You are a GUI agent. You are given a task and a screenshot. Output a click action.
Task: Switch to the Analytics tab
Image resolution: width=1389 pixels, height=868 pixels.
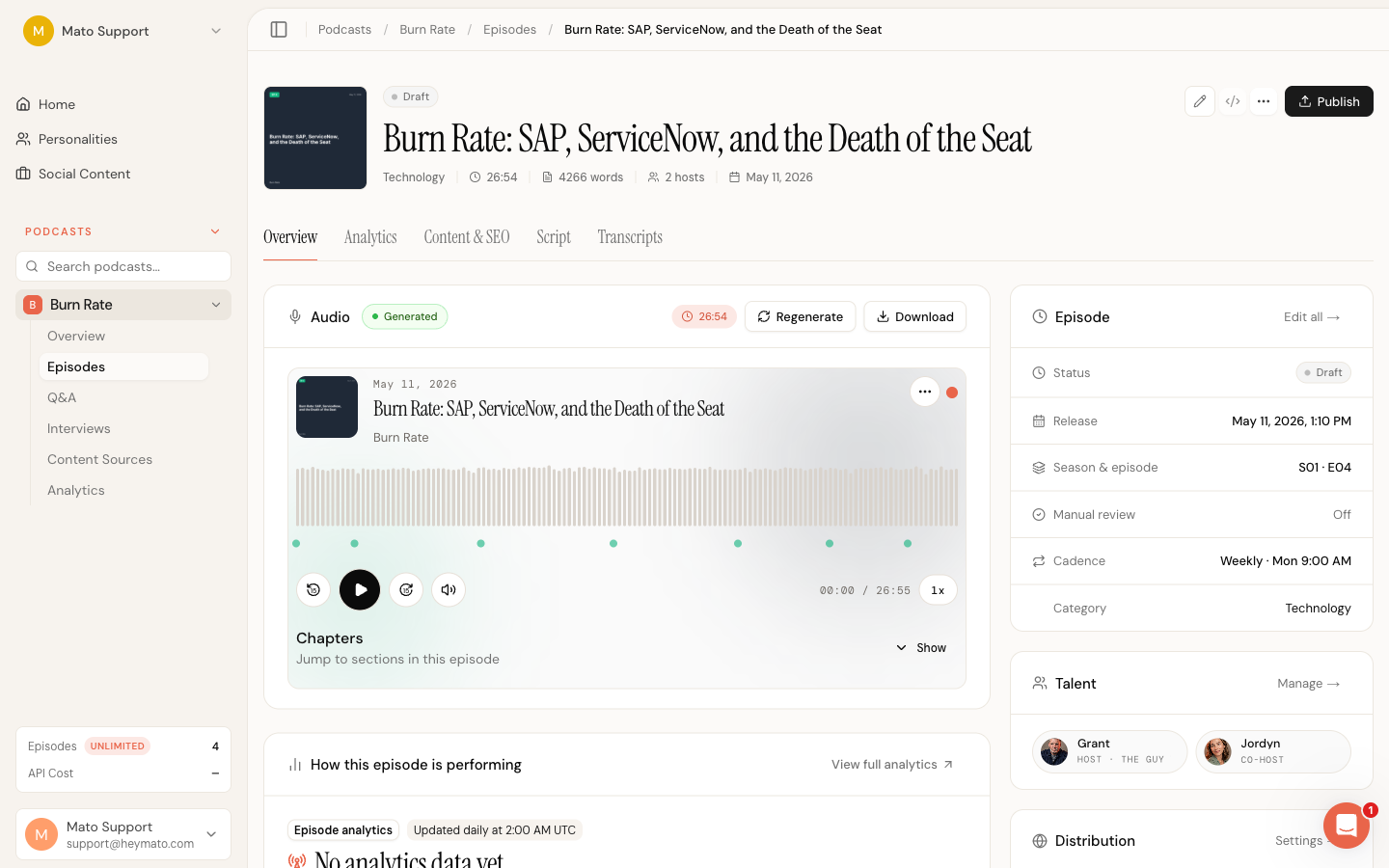pos(370,237)
